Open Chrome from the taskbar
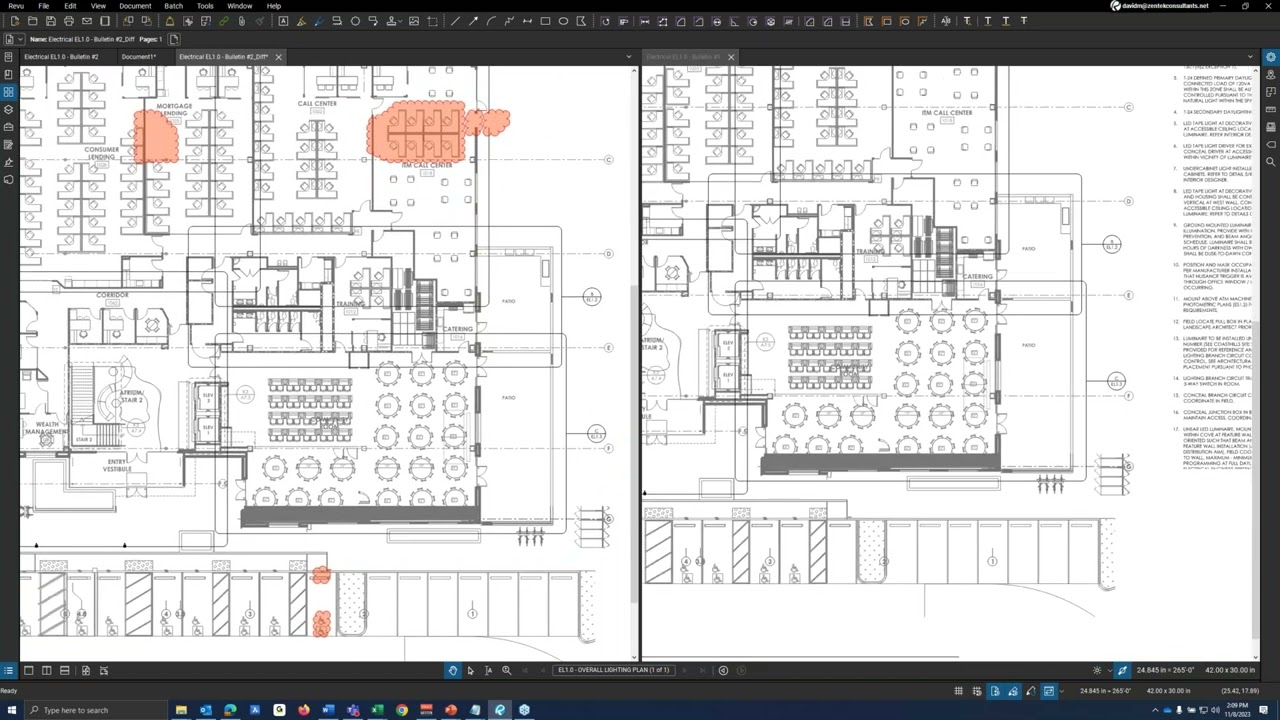This screenshot has width=1280, height=720. (402, 710)
